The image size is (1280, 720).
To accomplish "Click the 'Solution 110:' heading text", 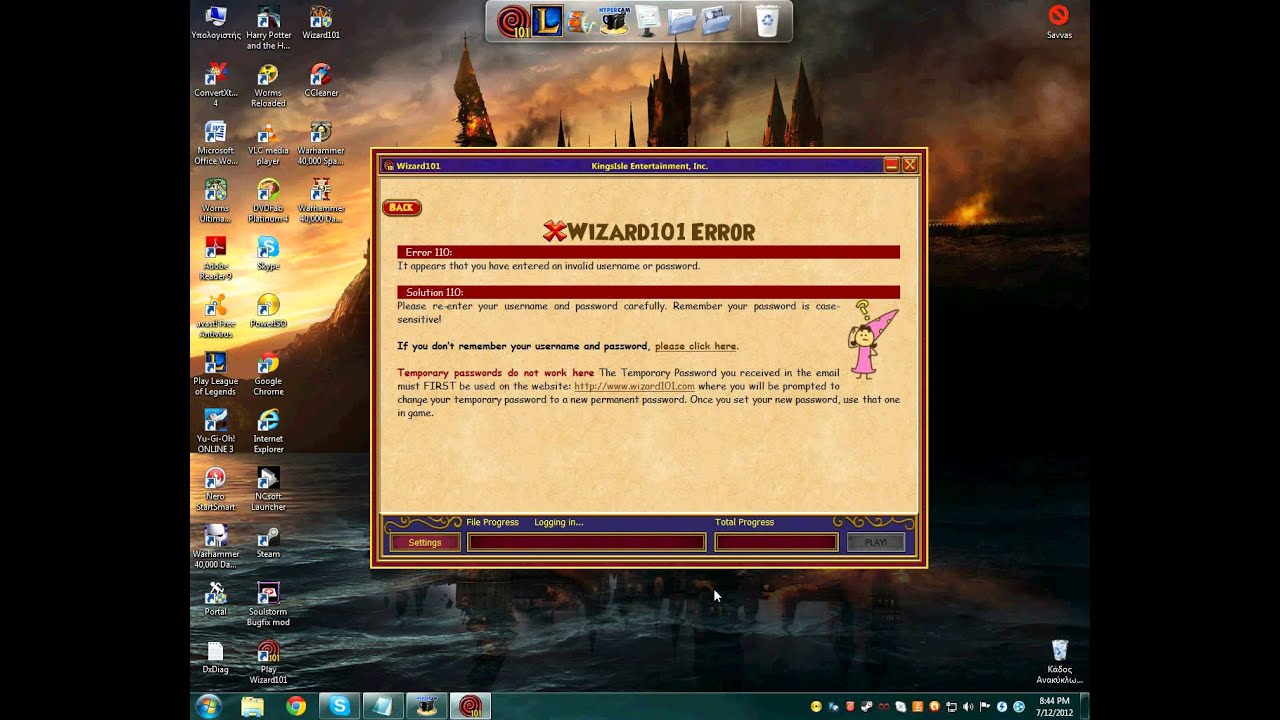I will coord(435,293).
